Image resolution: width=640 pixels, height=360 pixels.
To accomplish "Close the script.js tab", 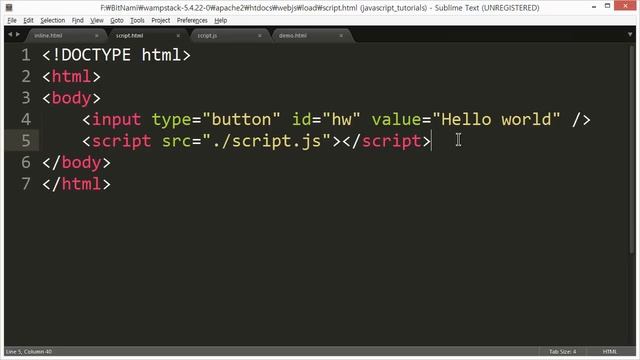I will pos(260,36).
